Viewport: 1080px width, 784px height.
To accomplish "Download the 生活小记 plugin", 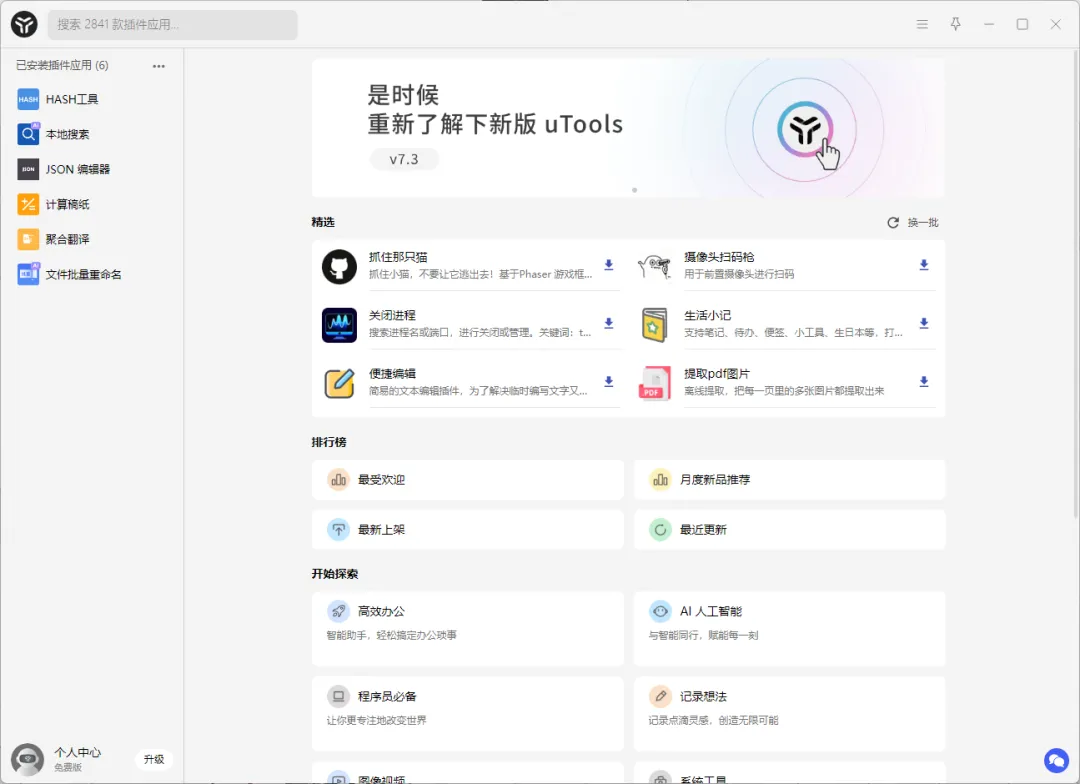I will pyautogui.click(x=924, y=324).
